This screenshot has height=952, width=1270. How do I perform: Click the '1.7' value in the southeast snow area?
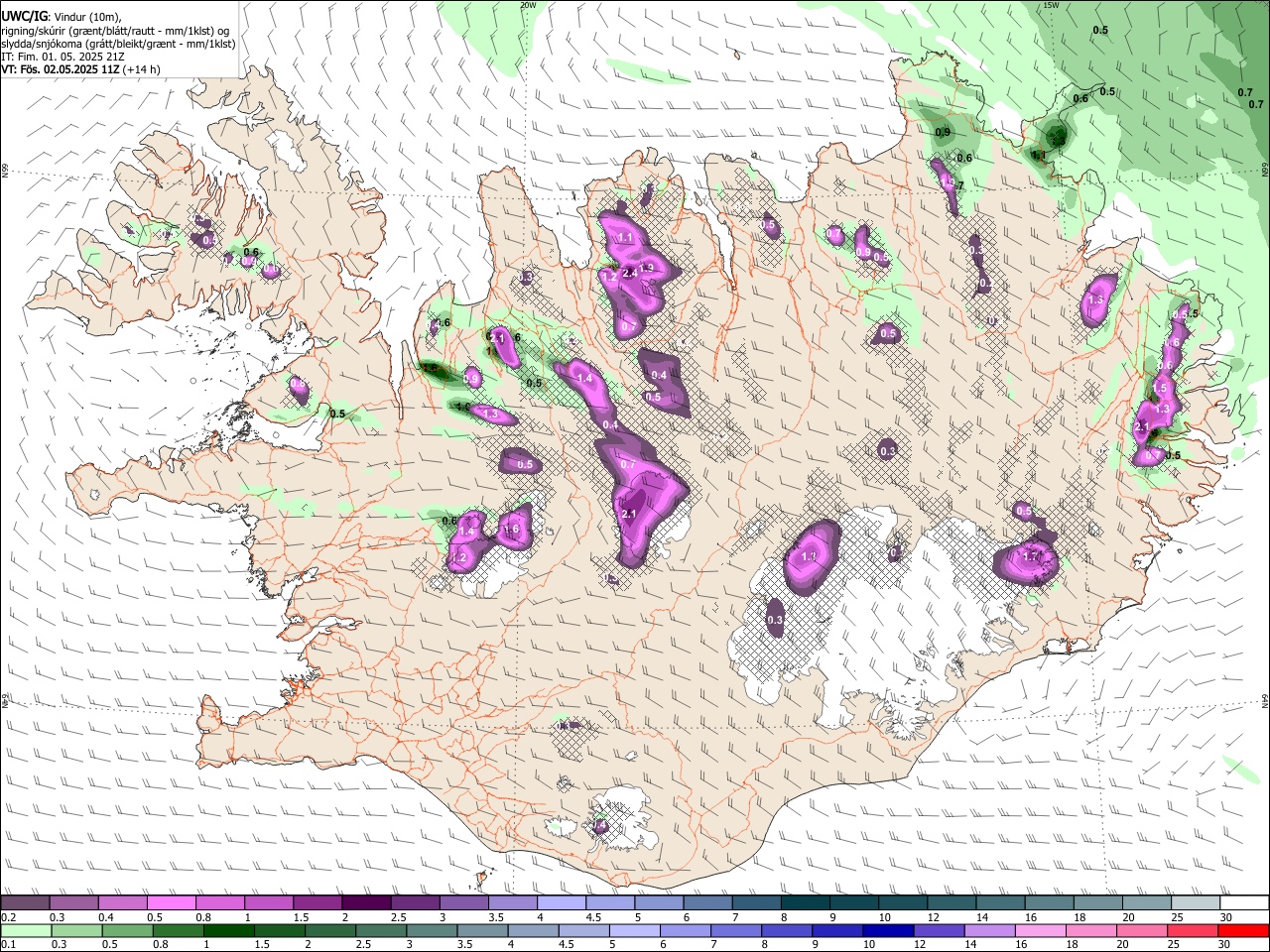tap(1031, 557)
